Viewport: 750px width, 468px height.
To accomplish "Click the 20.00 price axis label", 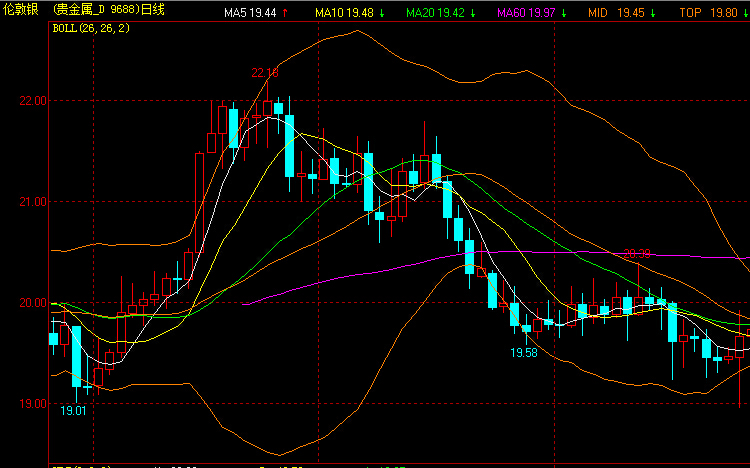I will click(x=33, y=302).
